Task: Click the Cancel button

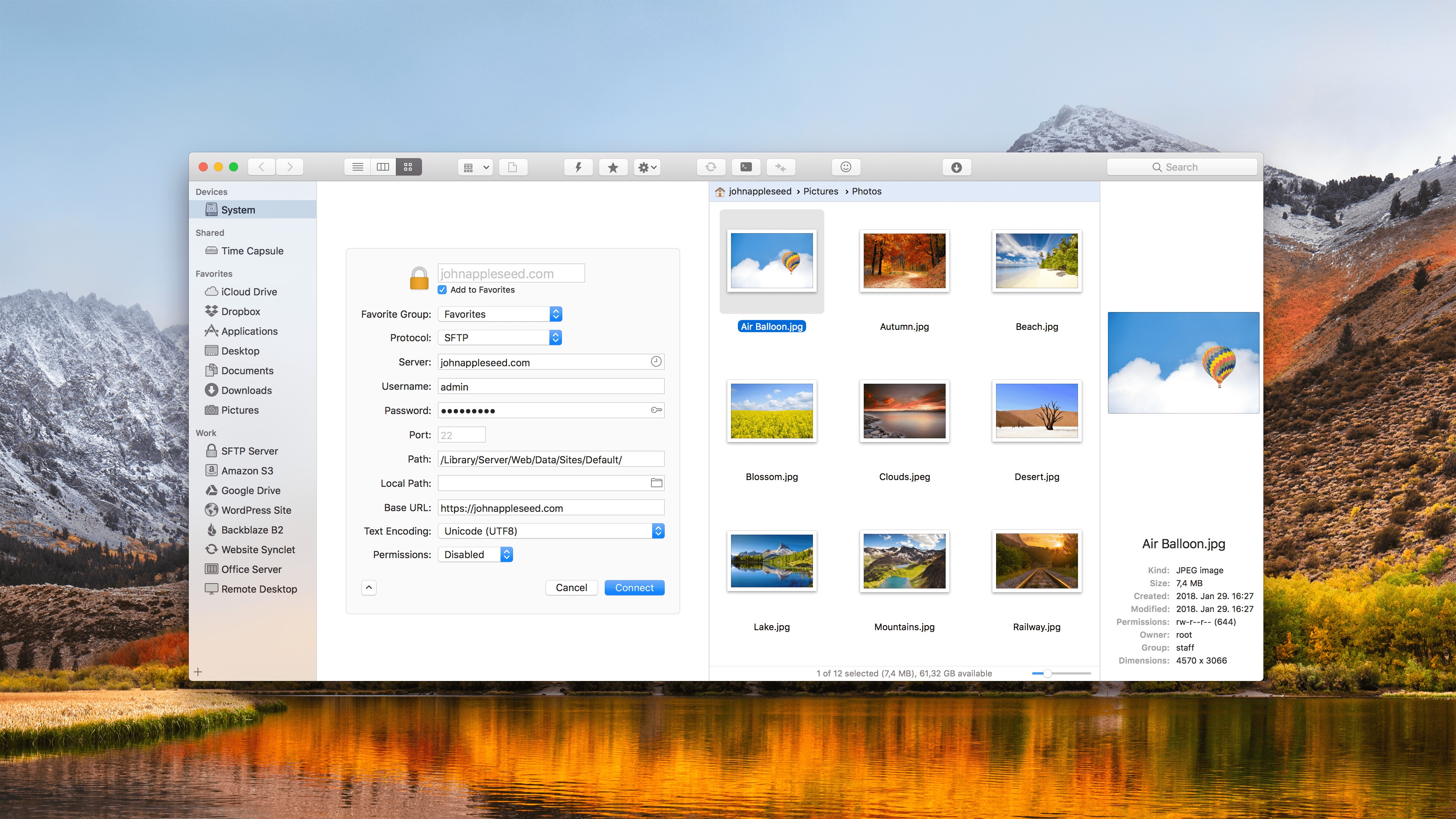Action: (571, 587)
